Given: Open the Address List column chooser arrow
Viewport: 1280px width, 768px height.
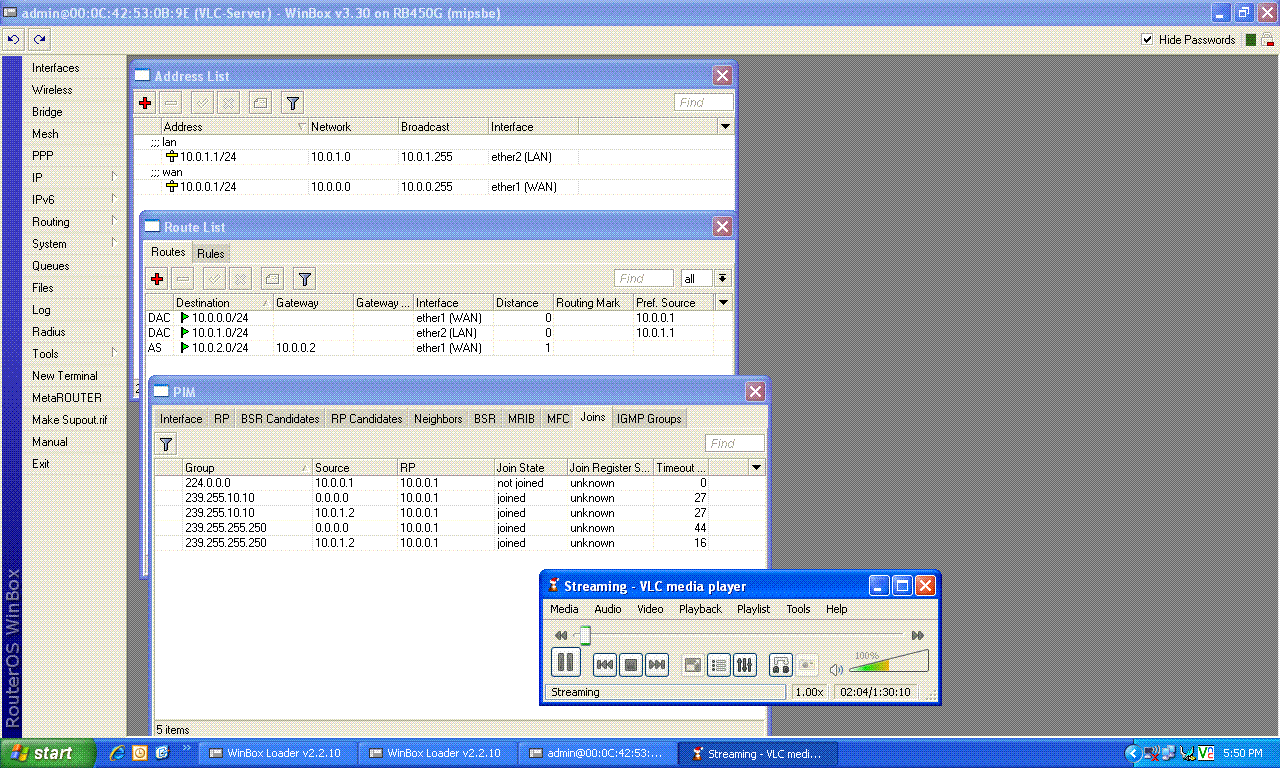Looking at the screenshot, I should 725,125.
